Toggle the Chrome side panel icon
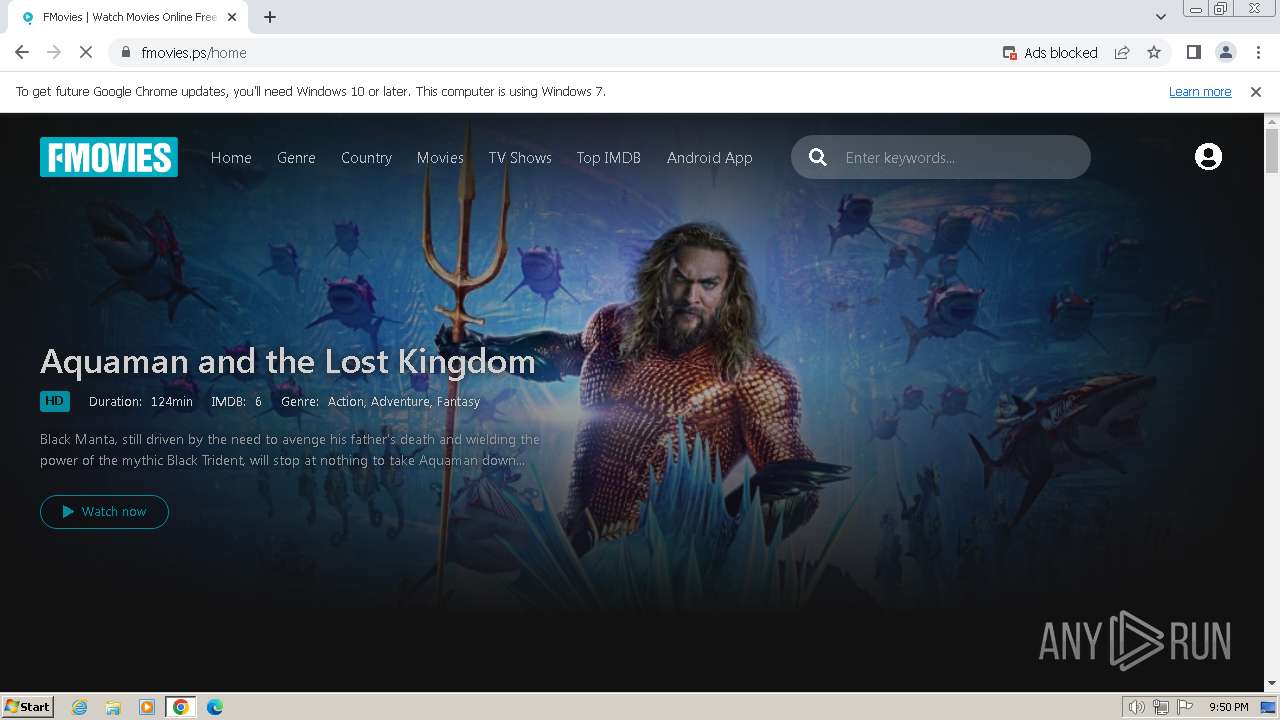This screenshot has height=720, width=1280. pos(1193,52)
